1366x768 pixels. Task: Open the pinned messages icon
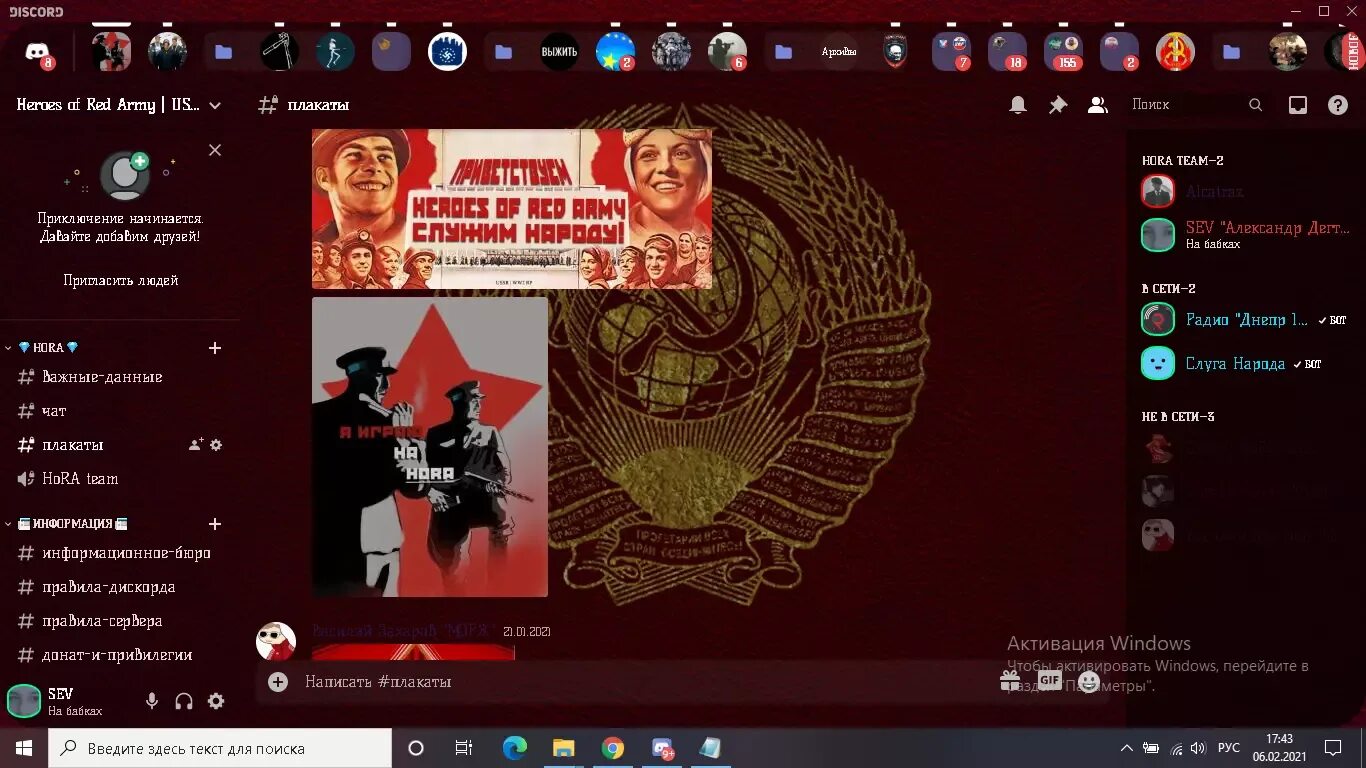[x=1057, y=105]
